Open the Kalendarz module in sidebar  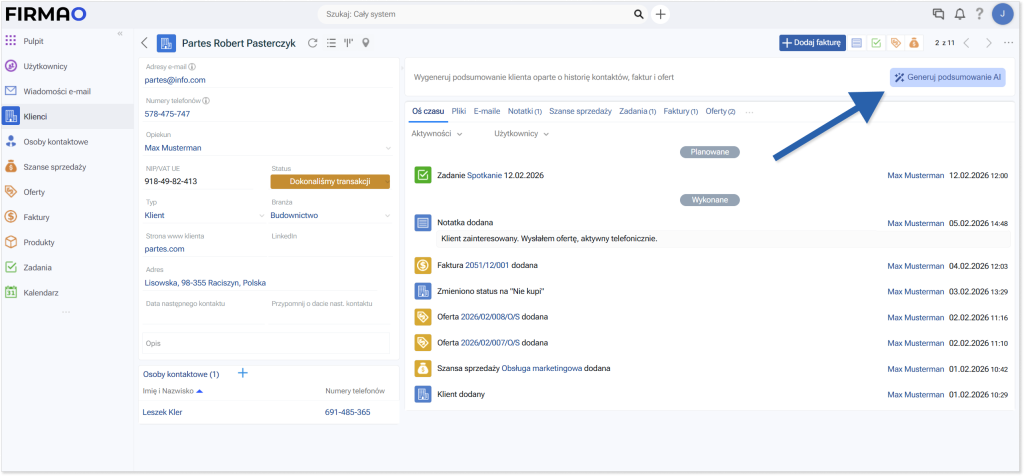40,293
